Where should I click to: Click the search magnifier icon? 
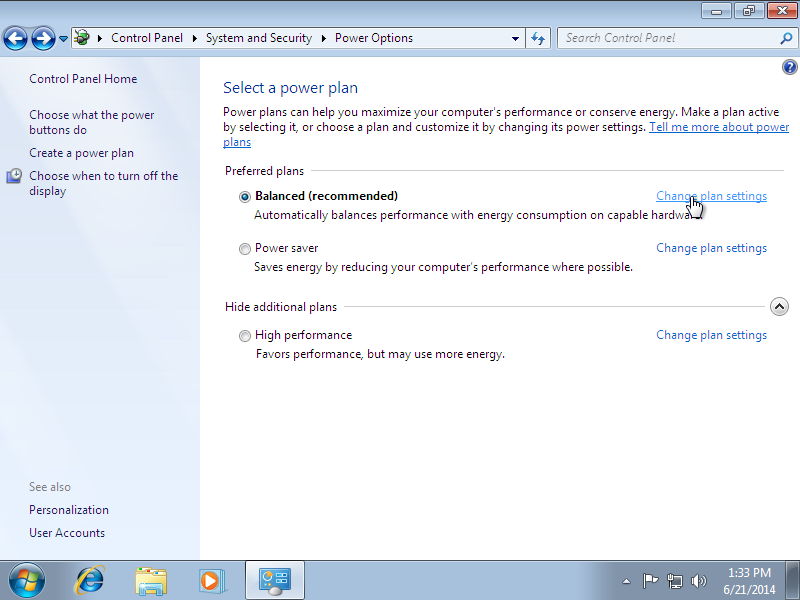click(786, 38)
